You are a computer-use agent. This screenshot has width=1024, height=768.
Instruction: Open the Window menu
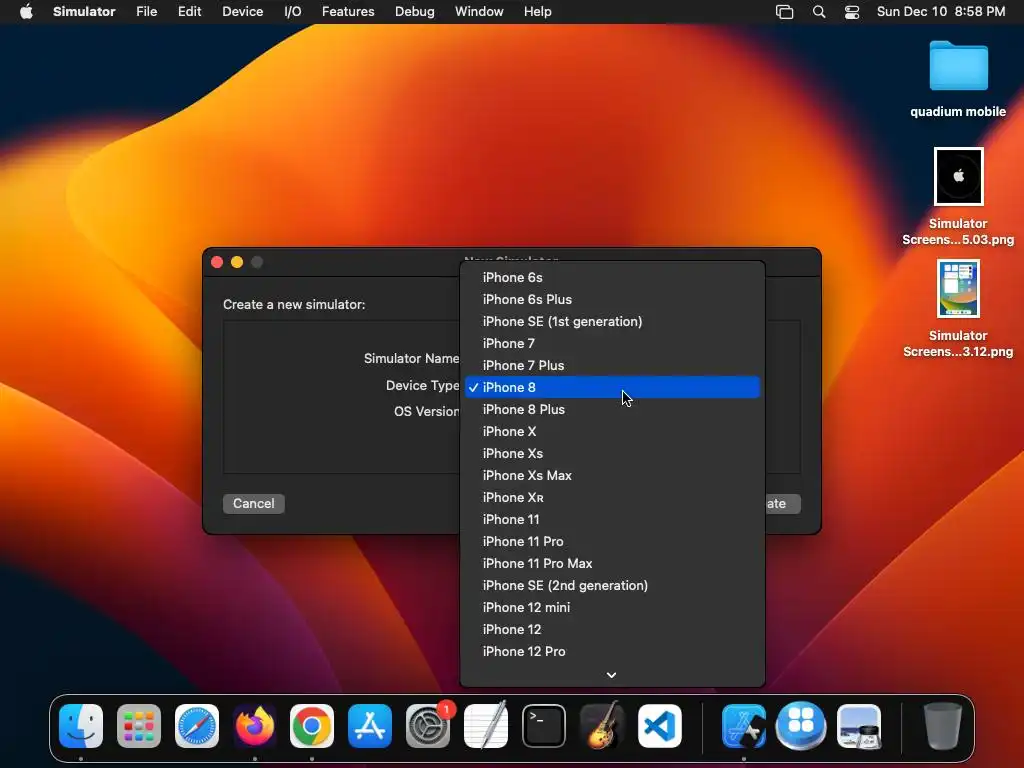coord(479,11)
